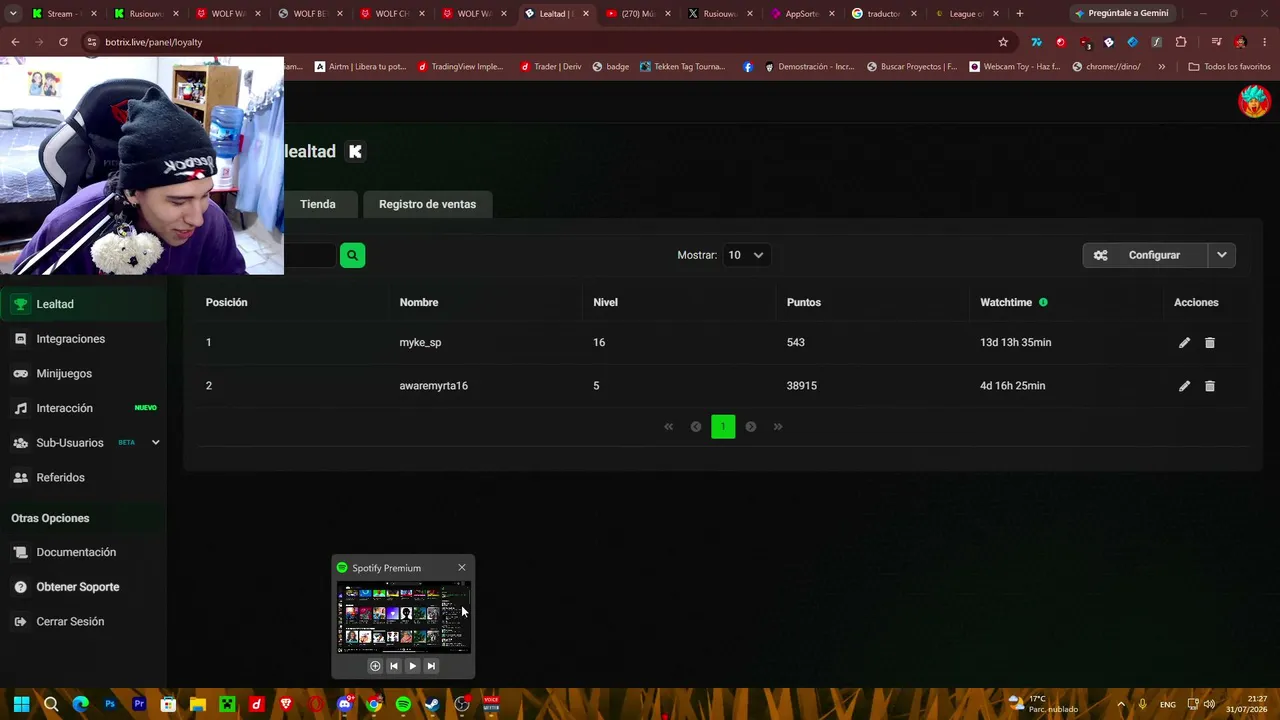Expand the Configurar dropdown arrow
The image size is (1280, 720).
coord(1222,255)
